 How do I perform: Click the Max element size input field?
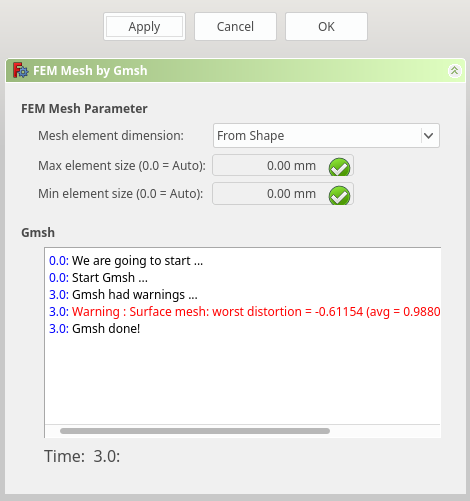pos(283,165)
